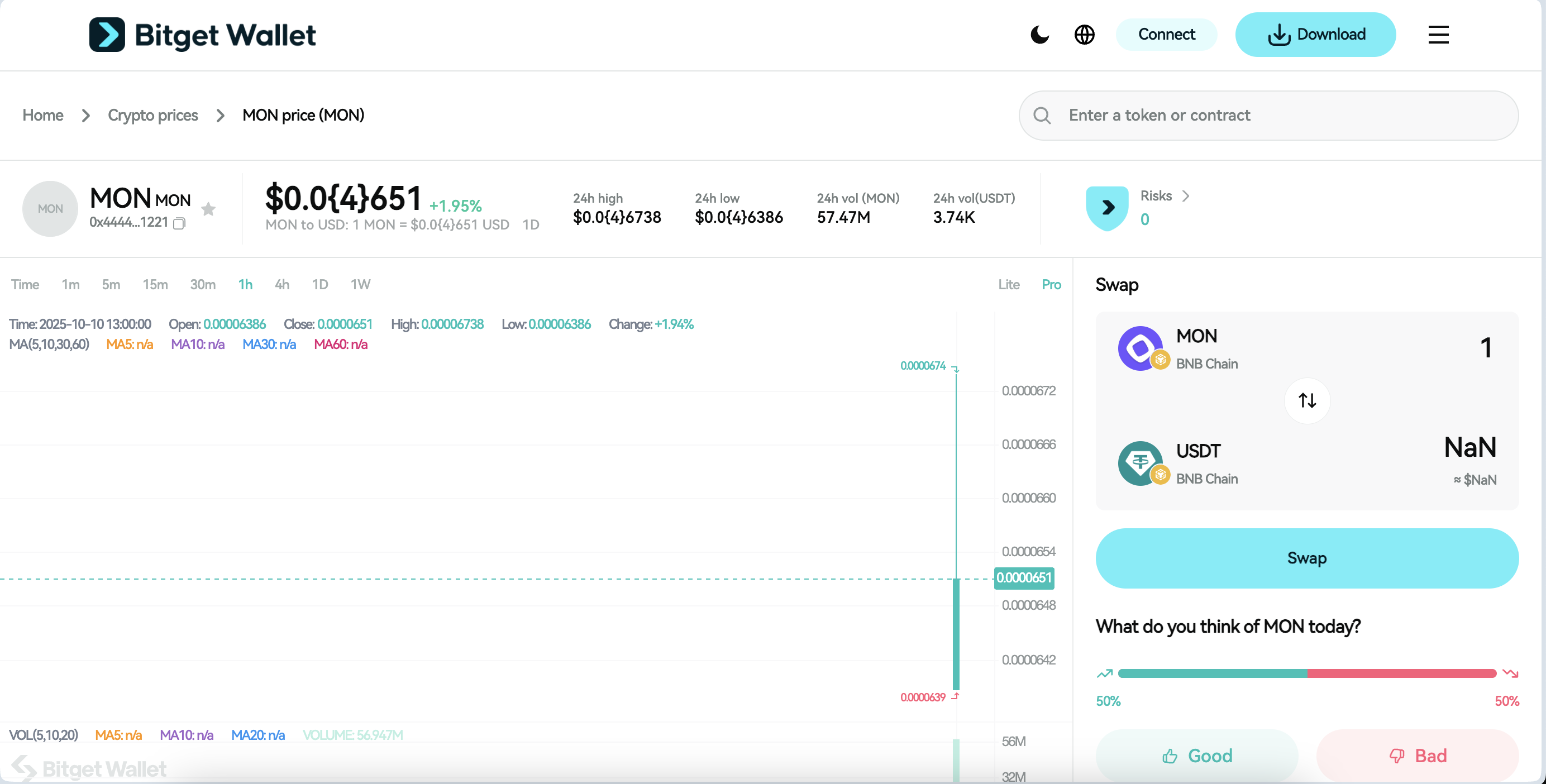The image size is (1546, 784).
Task: Star MON as a favorite
Action: (208, 209)
